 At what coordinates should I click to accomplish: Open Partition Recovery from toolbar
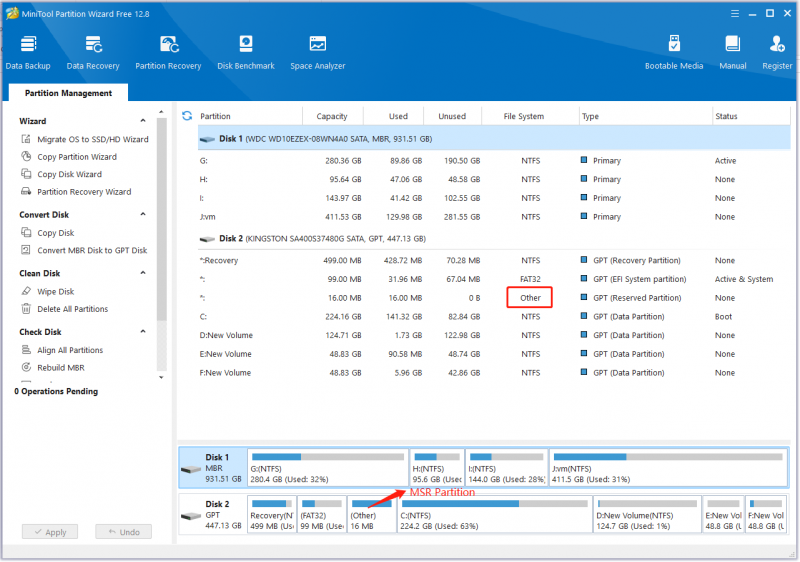click(x=168, y=53)
